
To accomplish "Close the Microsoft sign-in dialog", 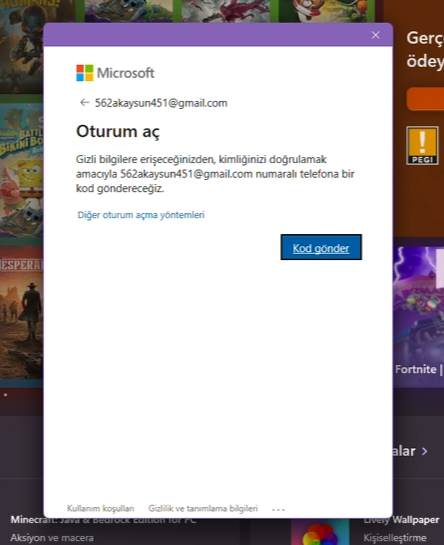I will point(375,35).
